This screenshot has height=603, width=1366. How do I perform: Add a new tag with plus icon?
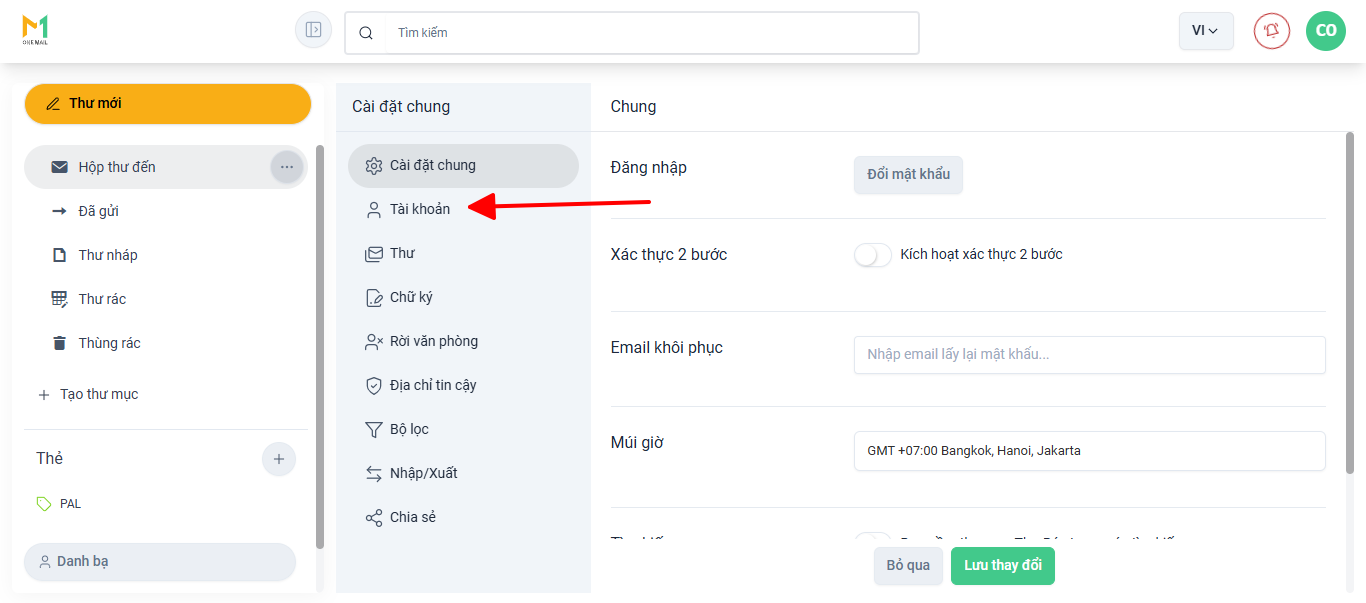pyautogui.click(x=279, y=459)
